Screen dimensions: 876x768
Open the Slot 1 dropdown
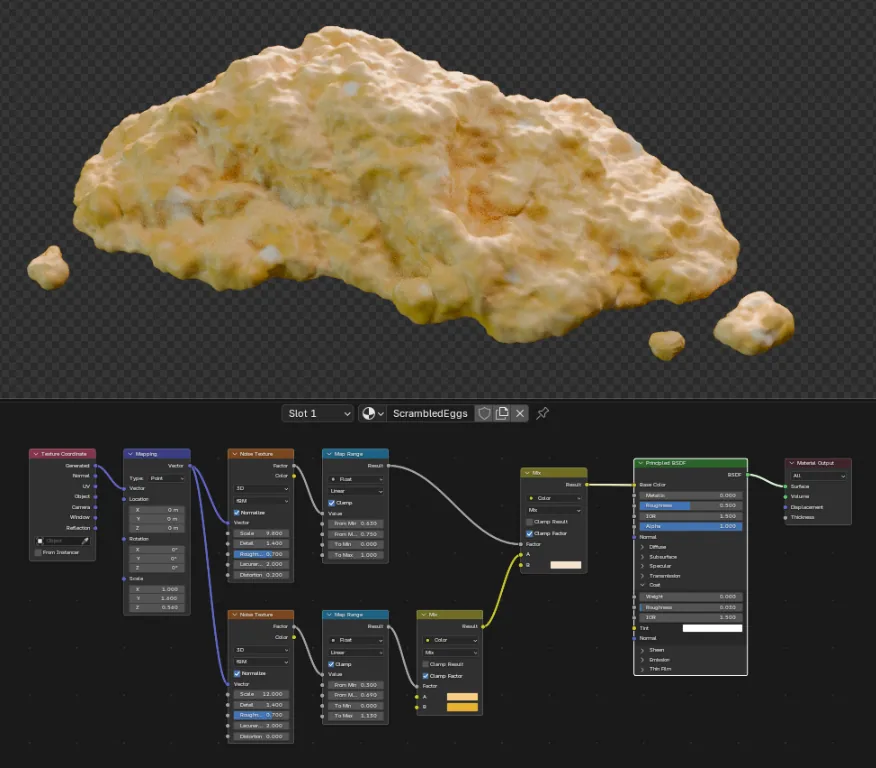coord(318,413)
